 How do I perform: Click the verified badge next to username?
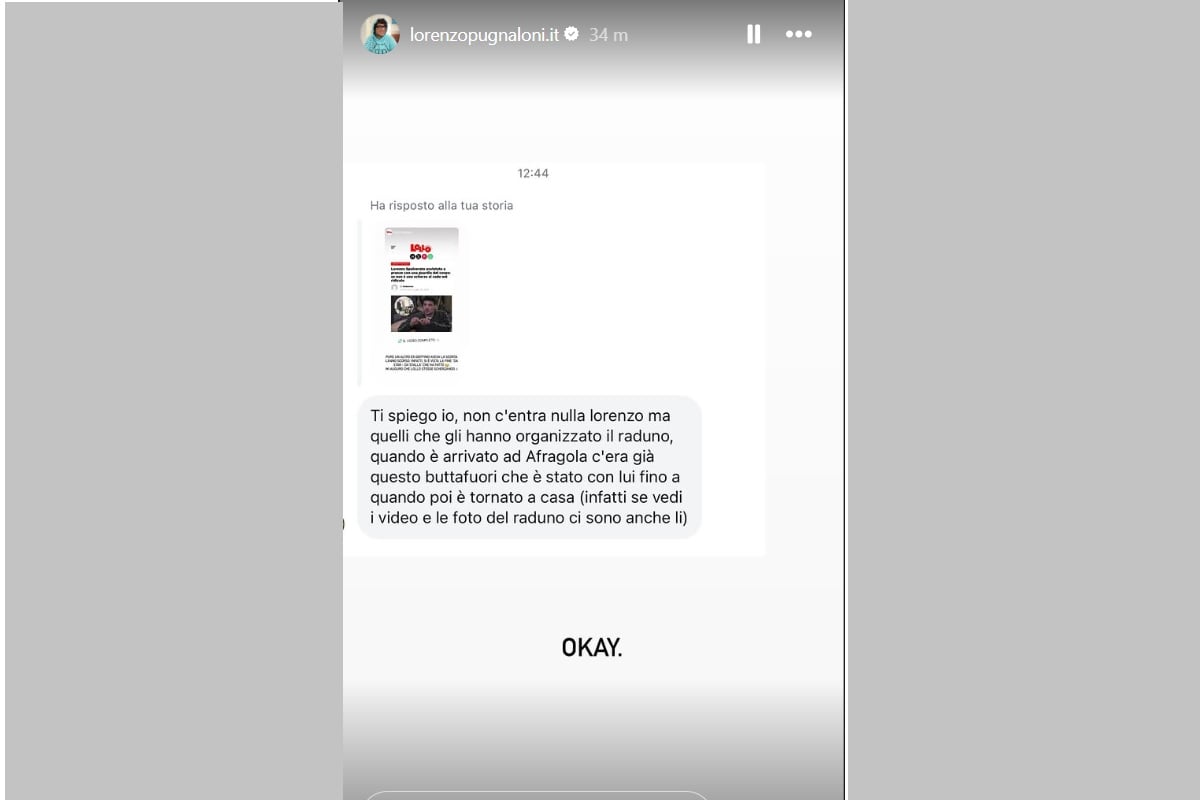click(572, 34)
